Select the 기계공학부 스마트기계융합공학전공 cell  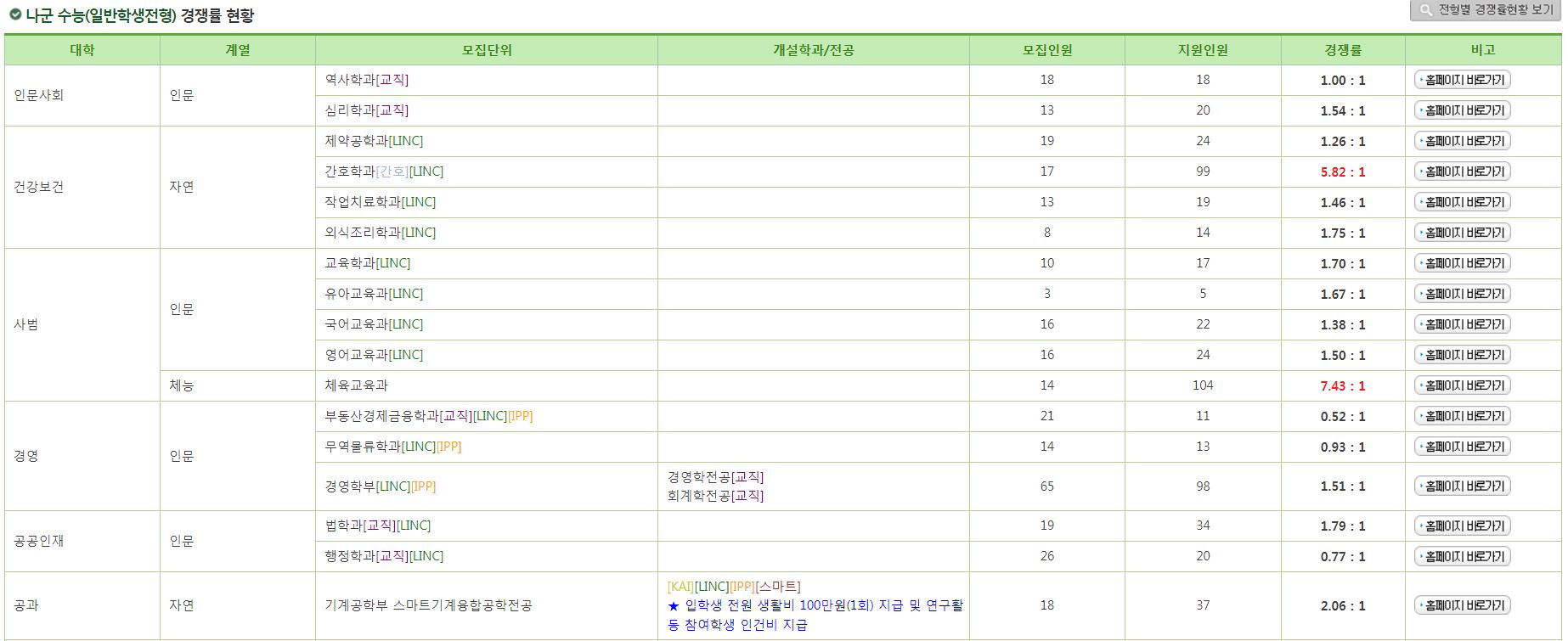click(x=487, y=605)
